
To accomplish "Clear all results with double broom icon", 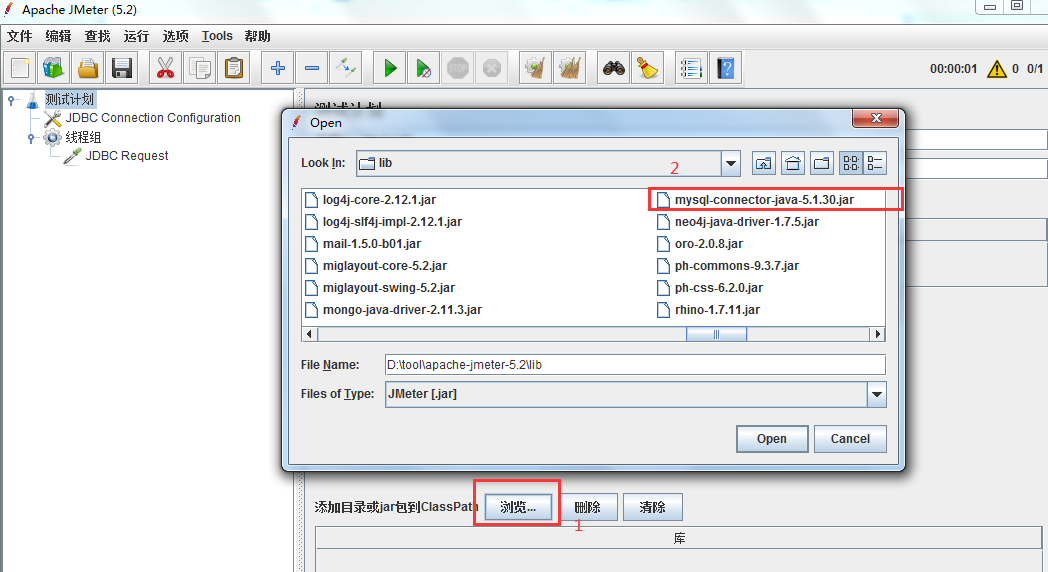I will click(x=569, y=68).
